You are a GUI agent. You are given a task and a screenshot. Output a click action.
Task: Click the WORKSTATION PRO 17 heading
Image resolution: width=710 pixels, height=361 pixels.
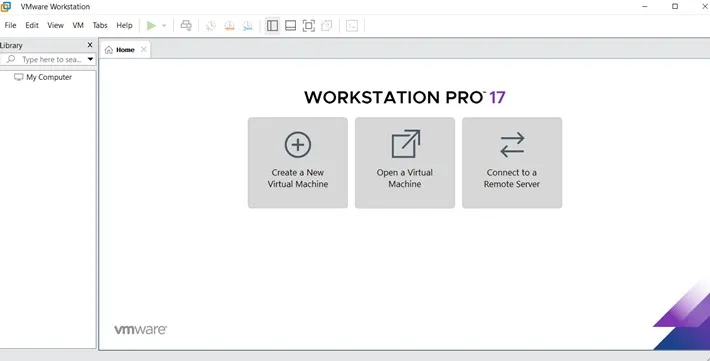404,97
